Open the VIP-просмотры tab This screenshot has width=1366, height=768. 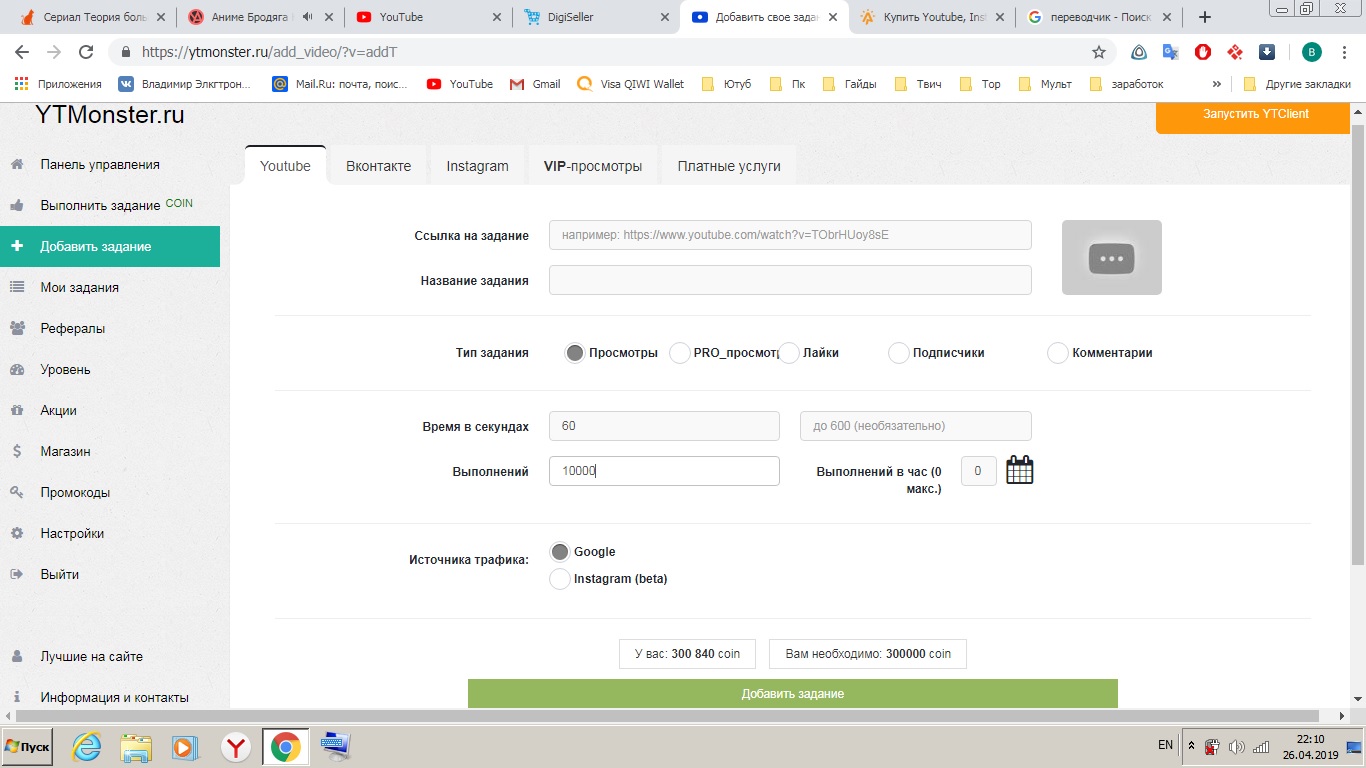click(x=593, y=166)
